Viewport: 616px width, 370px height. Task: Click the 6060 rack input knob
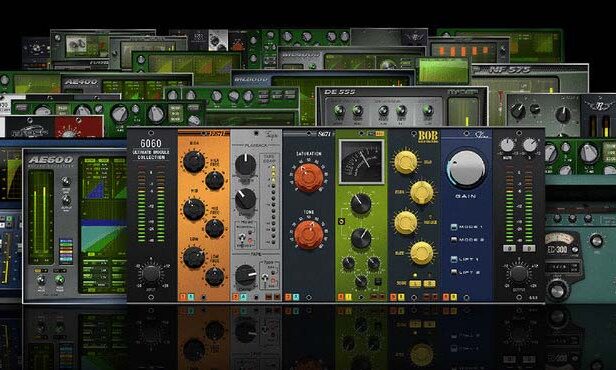click(151, 273)
